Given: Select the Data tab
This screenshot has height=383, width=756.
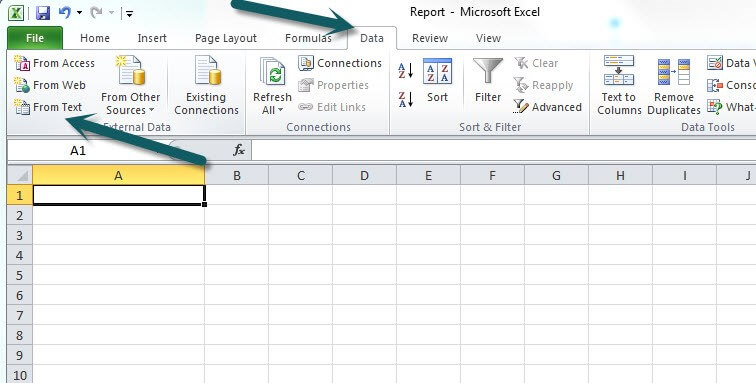Looking at the screenshot, I should (372, 38).
